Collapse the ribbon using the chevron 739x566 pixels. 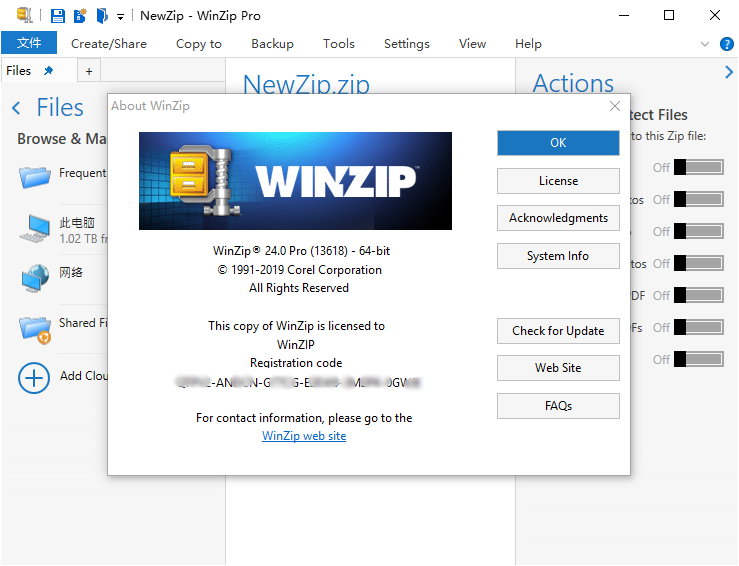(705, 44)
